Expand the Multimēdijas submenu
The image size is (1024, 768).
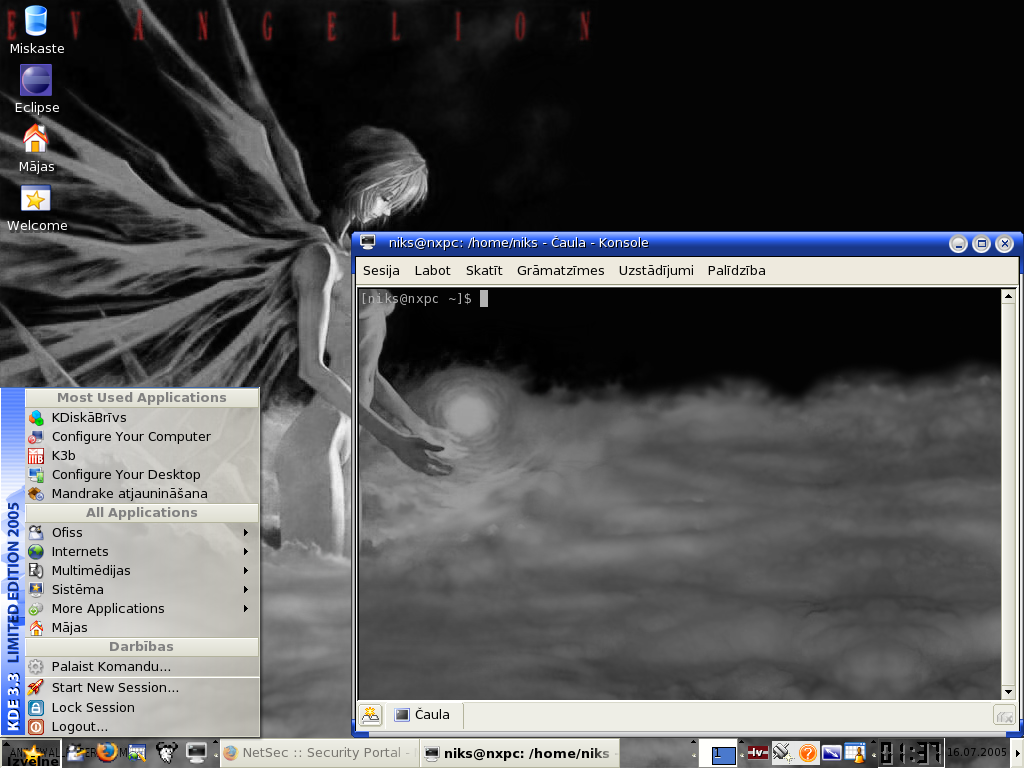tap(142, 570)
